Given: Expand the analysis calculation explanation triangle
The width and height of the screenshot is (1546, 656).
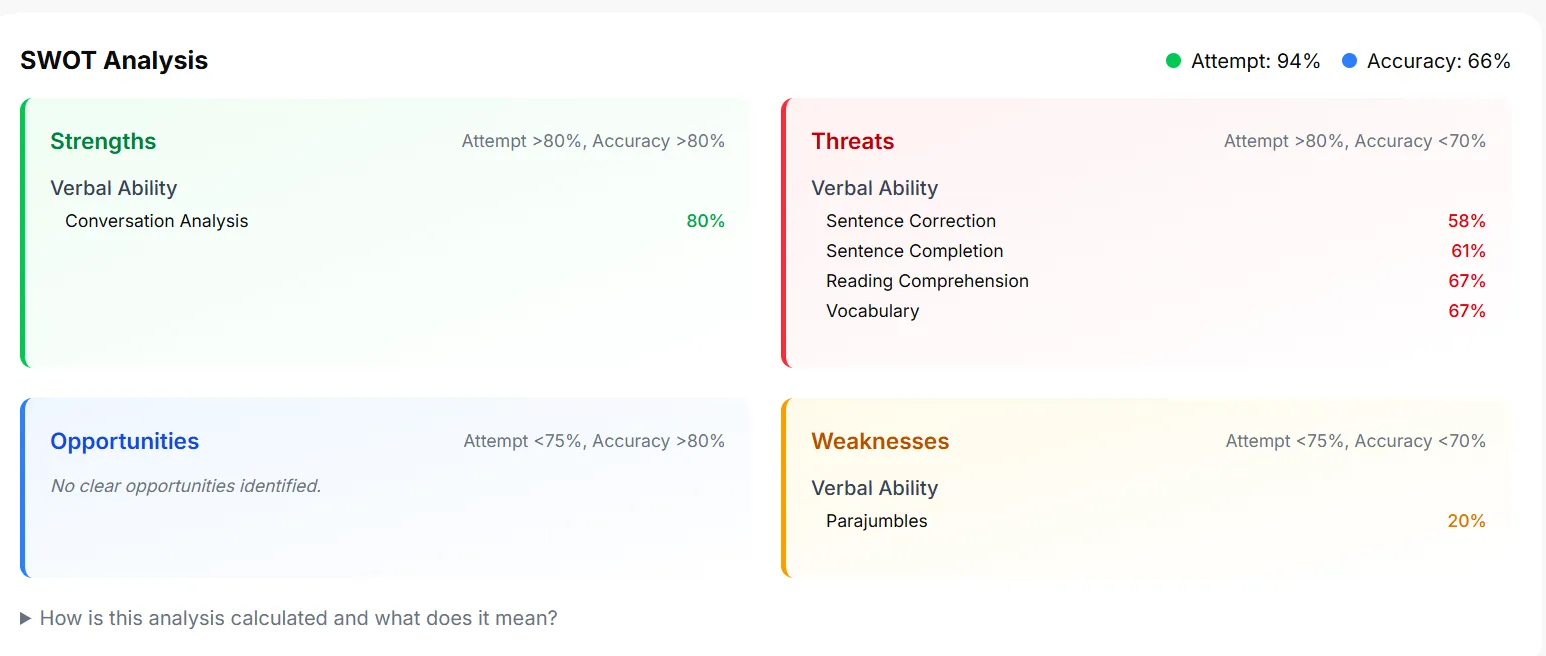Looking at the screenshot, I should (x=26, y=619).
